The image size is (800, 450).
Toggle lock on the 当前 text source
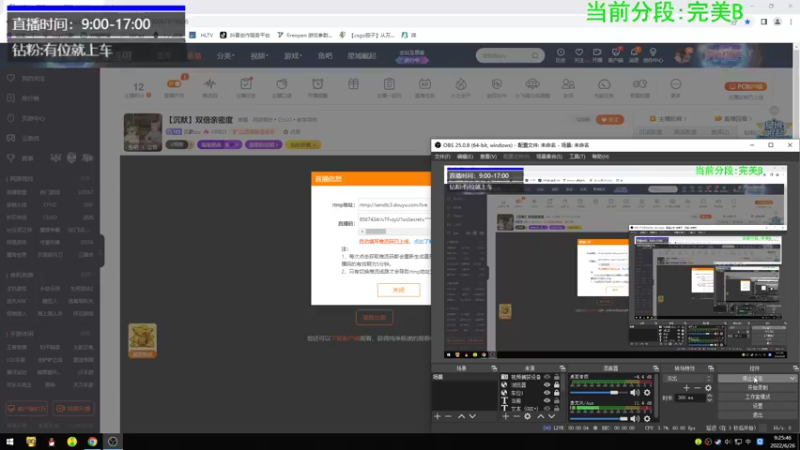click(x=557, y=401)
